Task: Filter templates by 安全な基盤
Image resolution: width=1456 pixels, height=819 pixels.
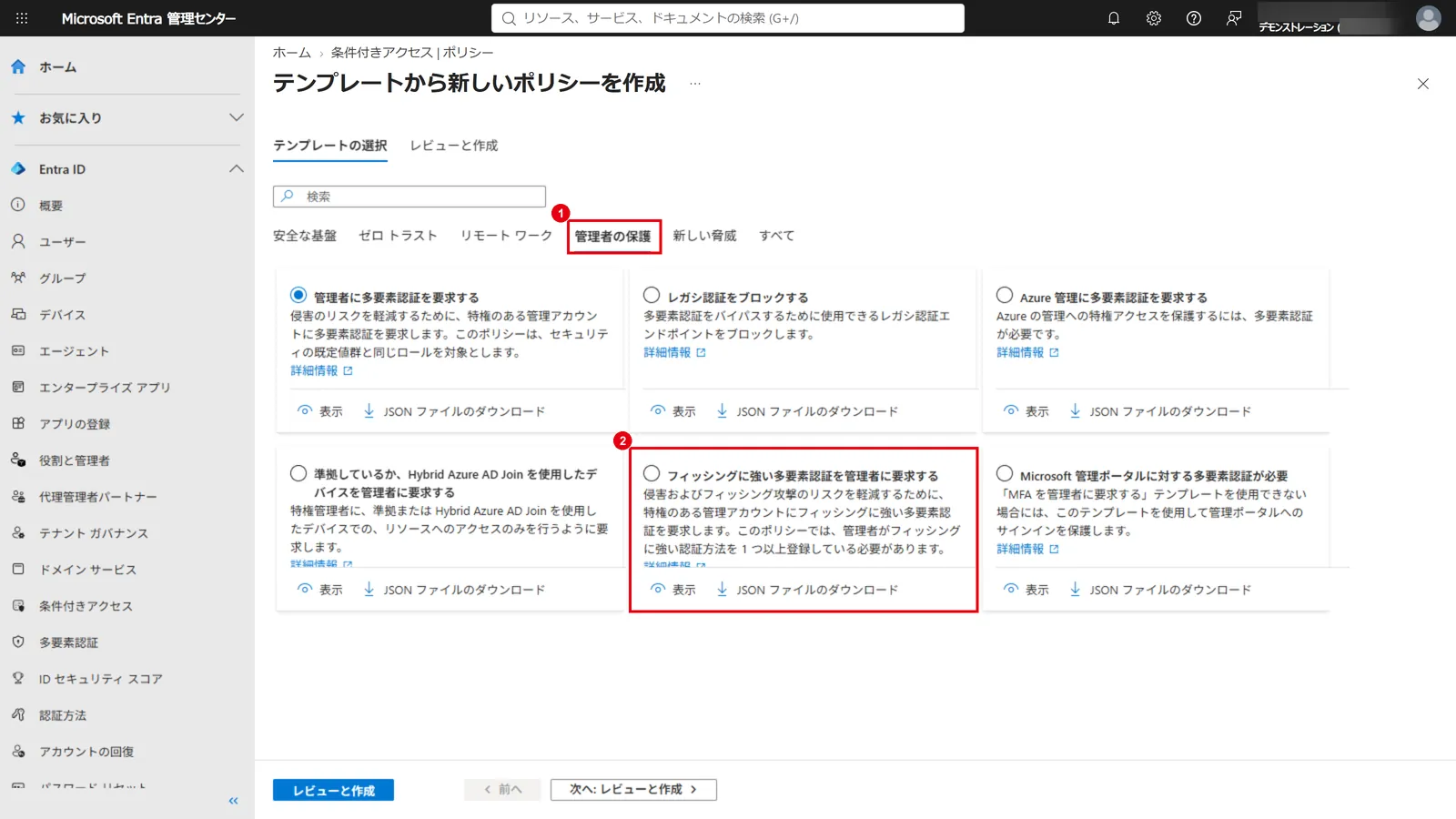Action: [x=305, y=236]
